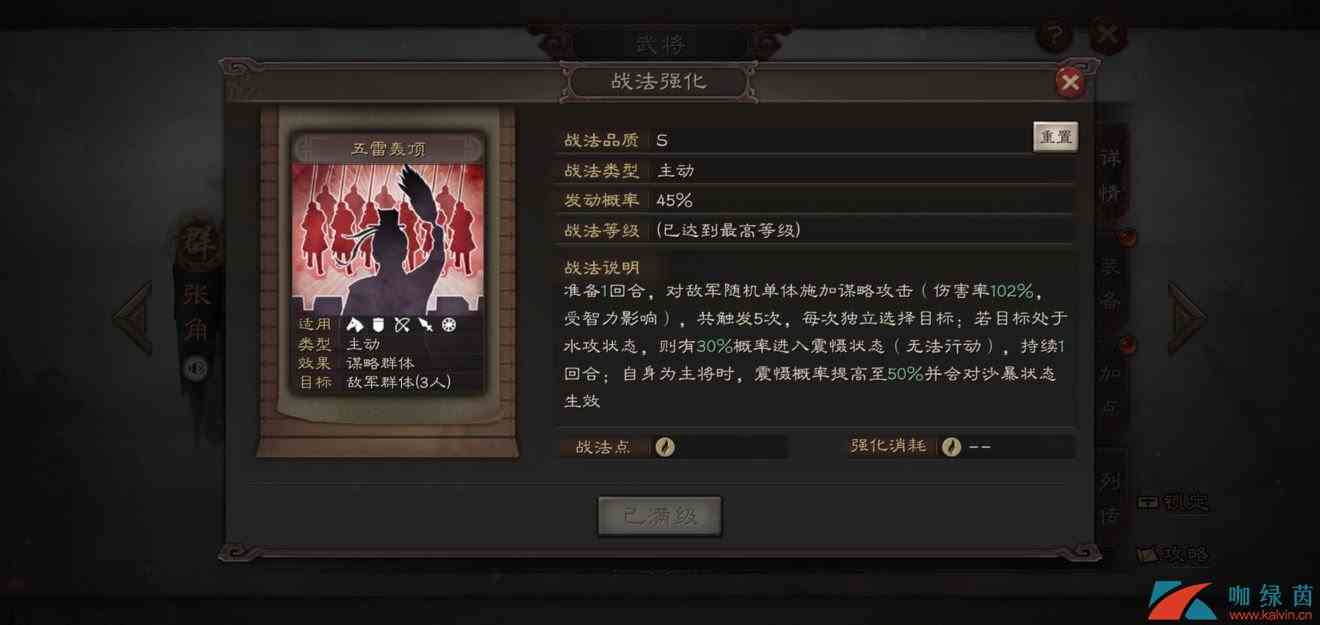This screenshot has height=625, width=1320.
Task: Click the siege wheel icon
Action: click(x=449, y=325)
